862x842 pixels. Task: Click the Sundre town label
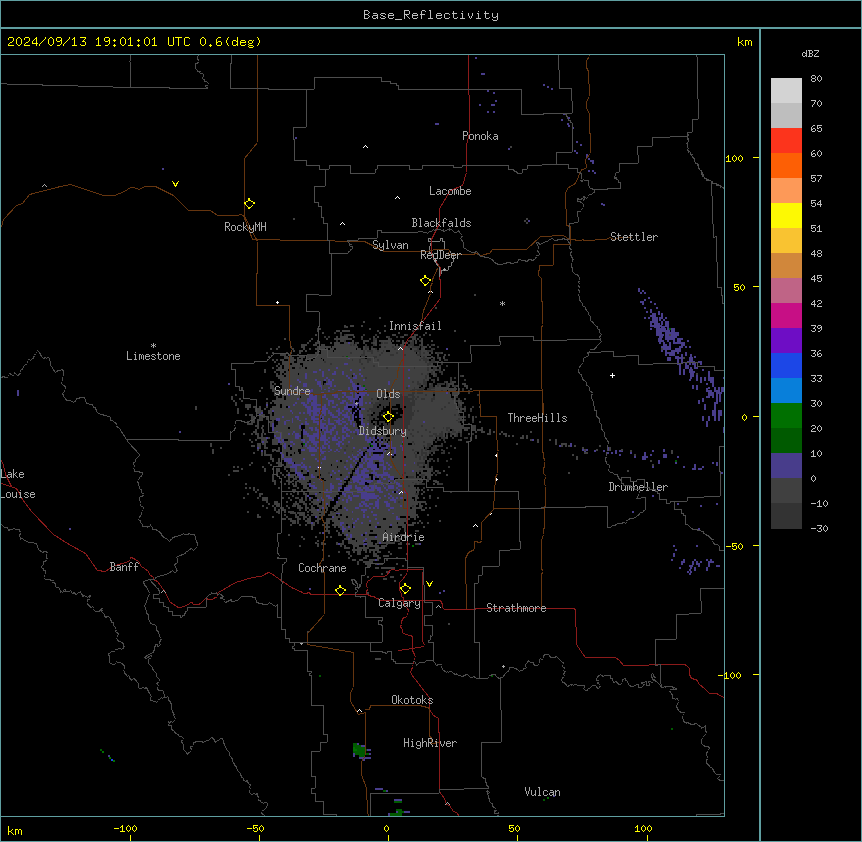[292, 391]
